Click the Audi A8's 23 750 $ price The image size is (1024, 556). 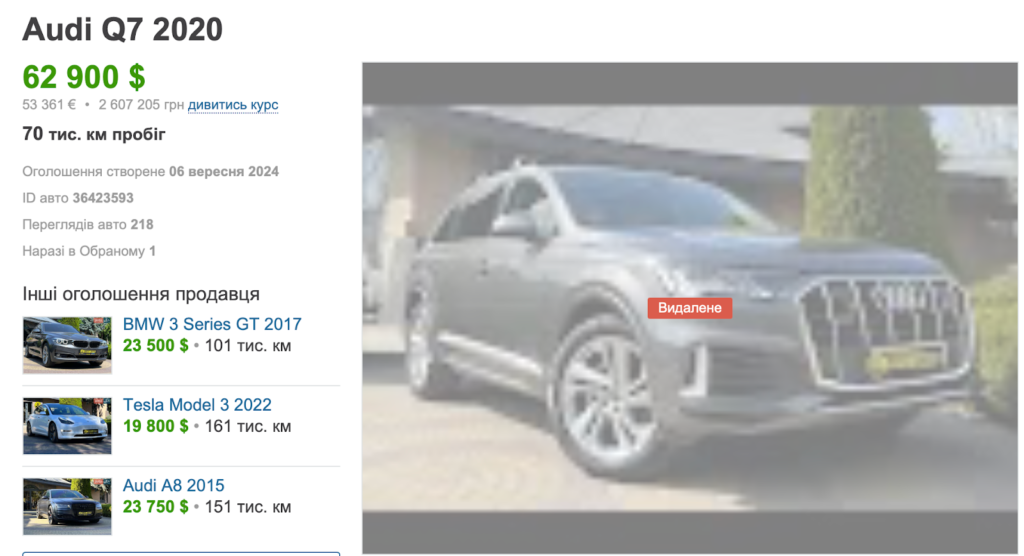tap(155, 507)
